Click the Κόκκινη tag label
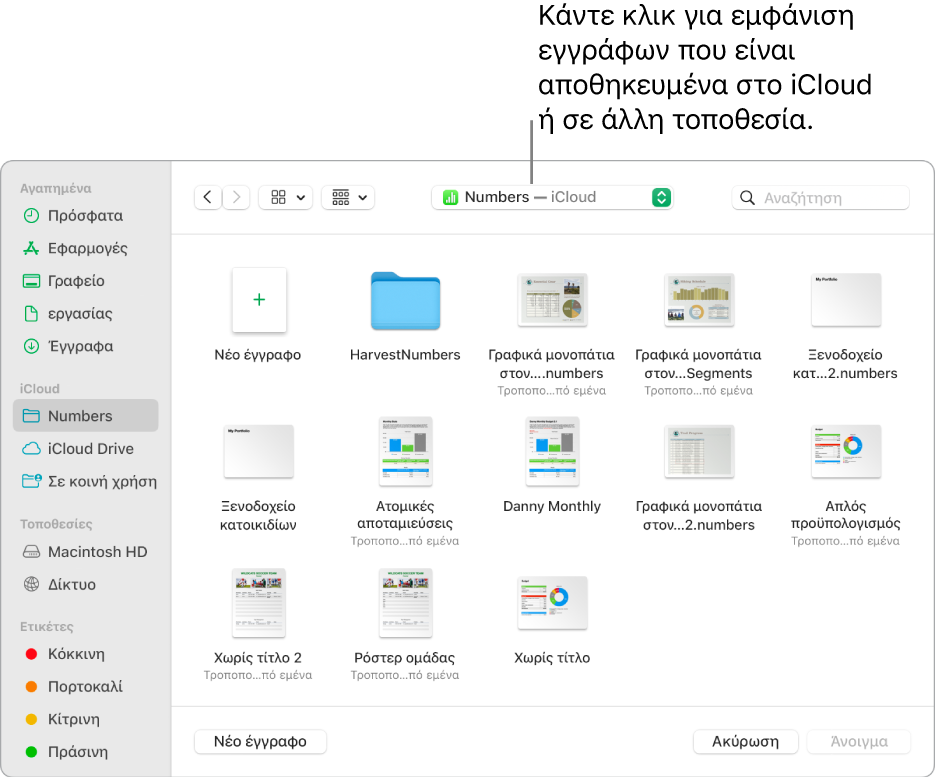935x777 pixels. click(76, 654)
